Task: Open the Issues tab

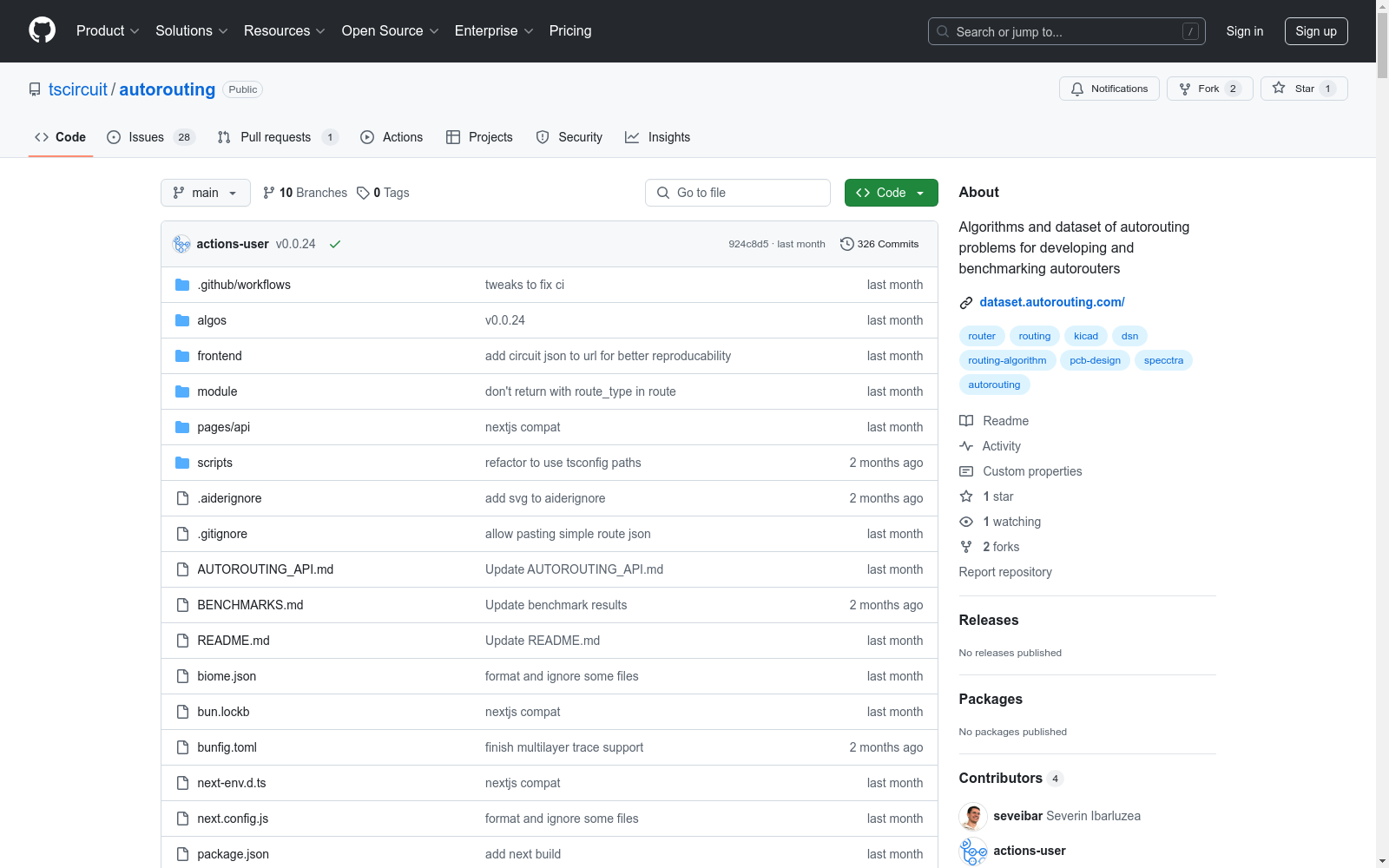Action: 151,137
